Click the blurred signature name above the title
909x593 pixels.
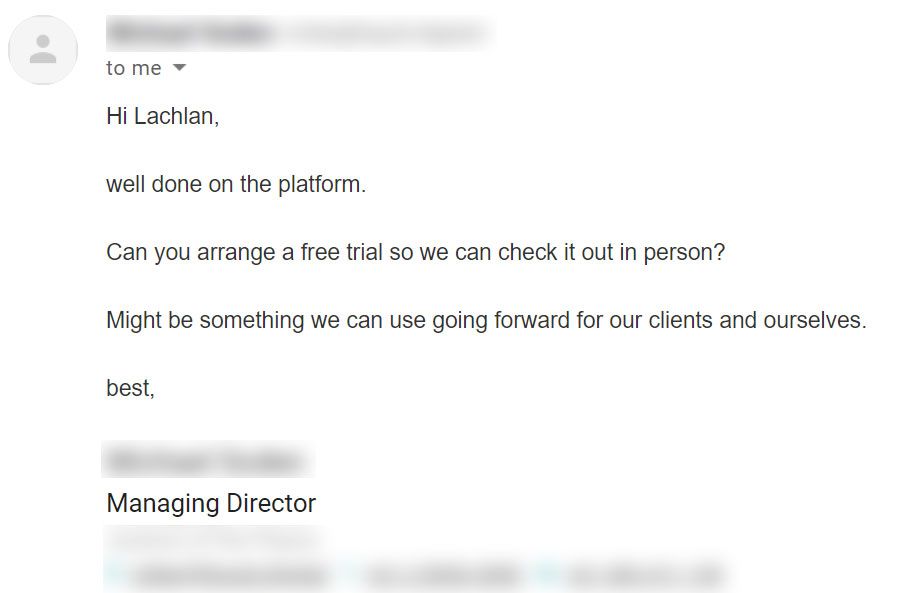[204, 462]
